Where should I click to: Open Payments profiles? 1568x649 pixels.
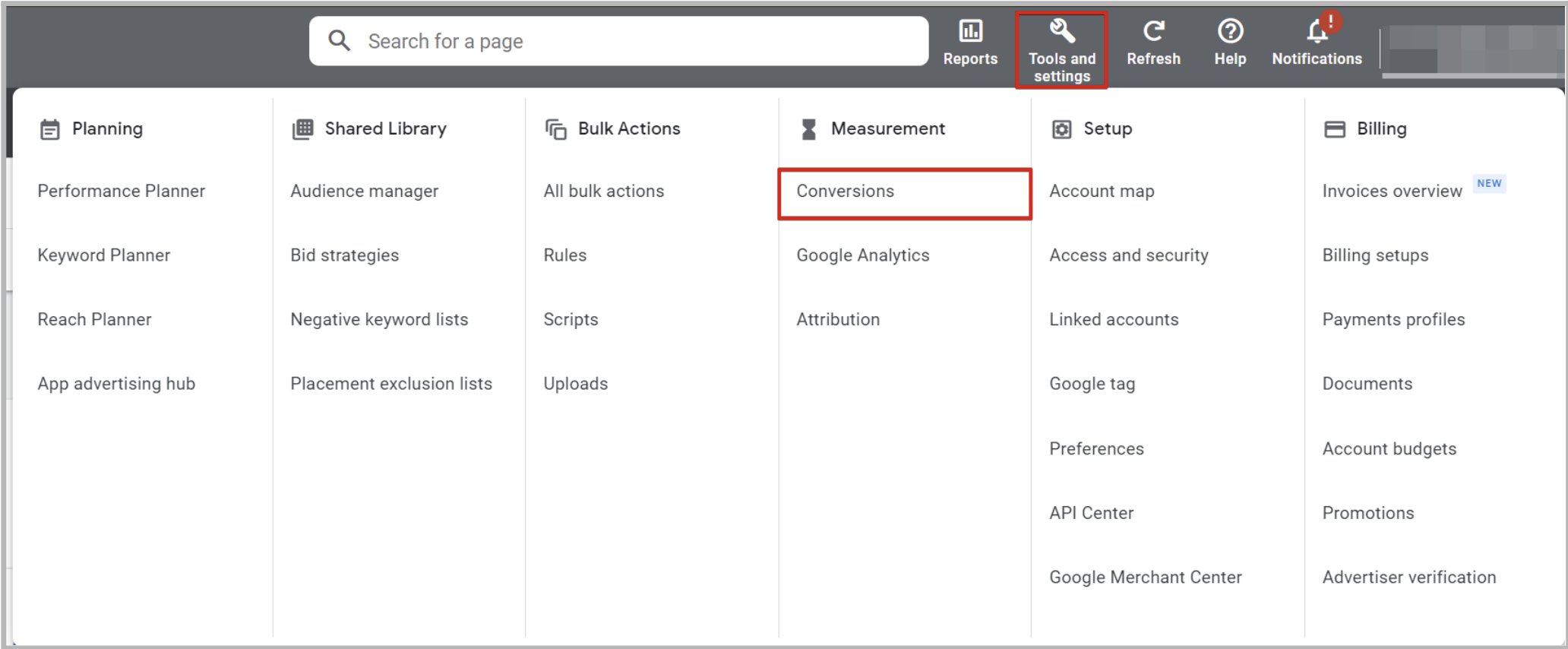pyautogui.click(x=1393, y=320)
